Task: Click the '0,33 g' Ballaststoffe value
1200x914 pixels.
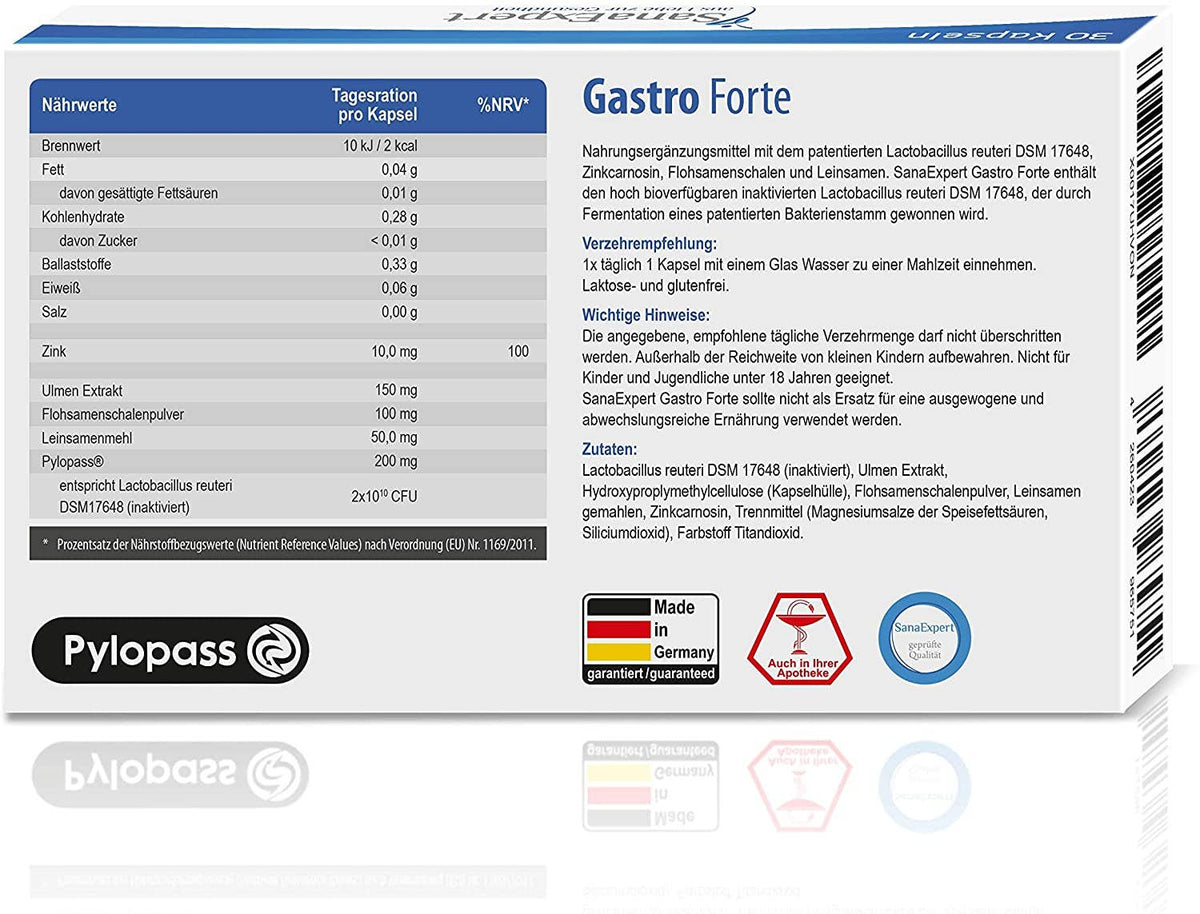Action: [399, 265]
